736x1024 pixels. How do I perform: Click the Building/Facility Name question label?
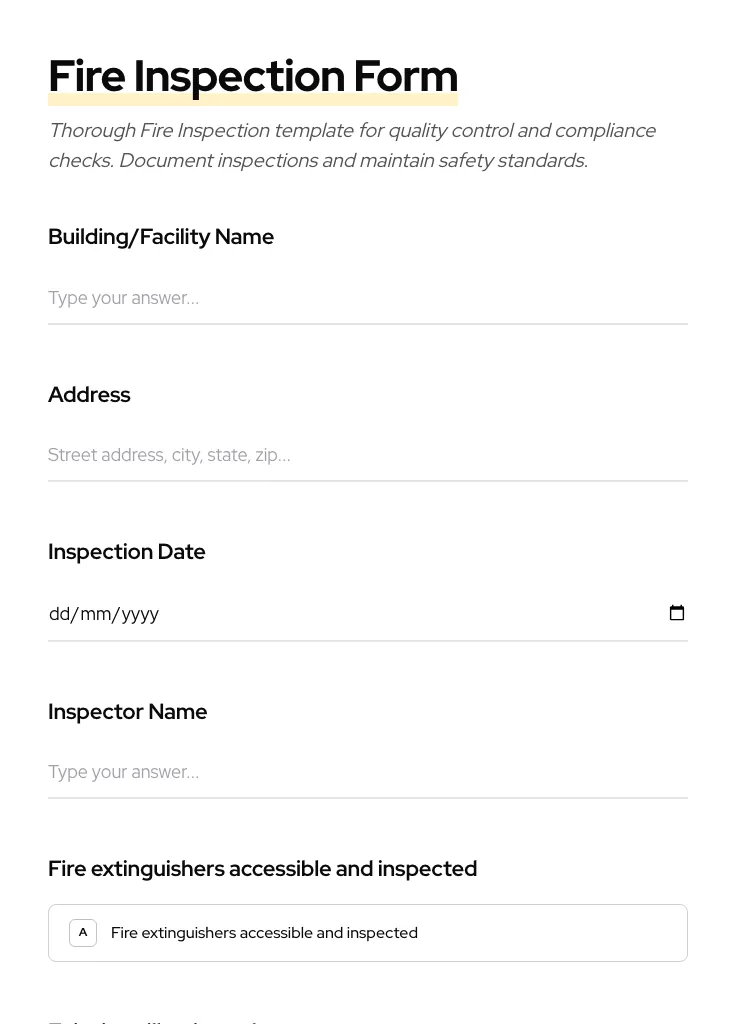[x=161, y=236]
